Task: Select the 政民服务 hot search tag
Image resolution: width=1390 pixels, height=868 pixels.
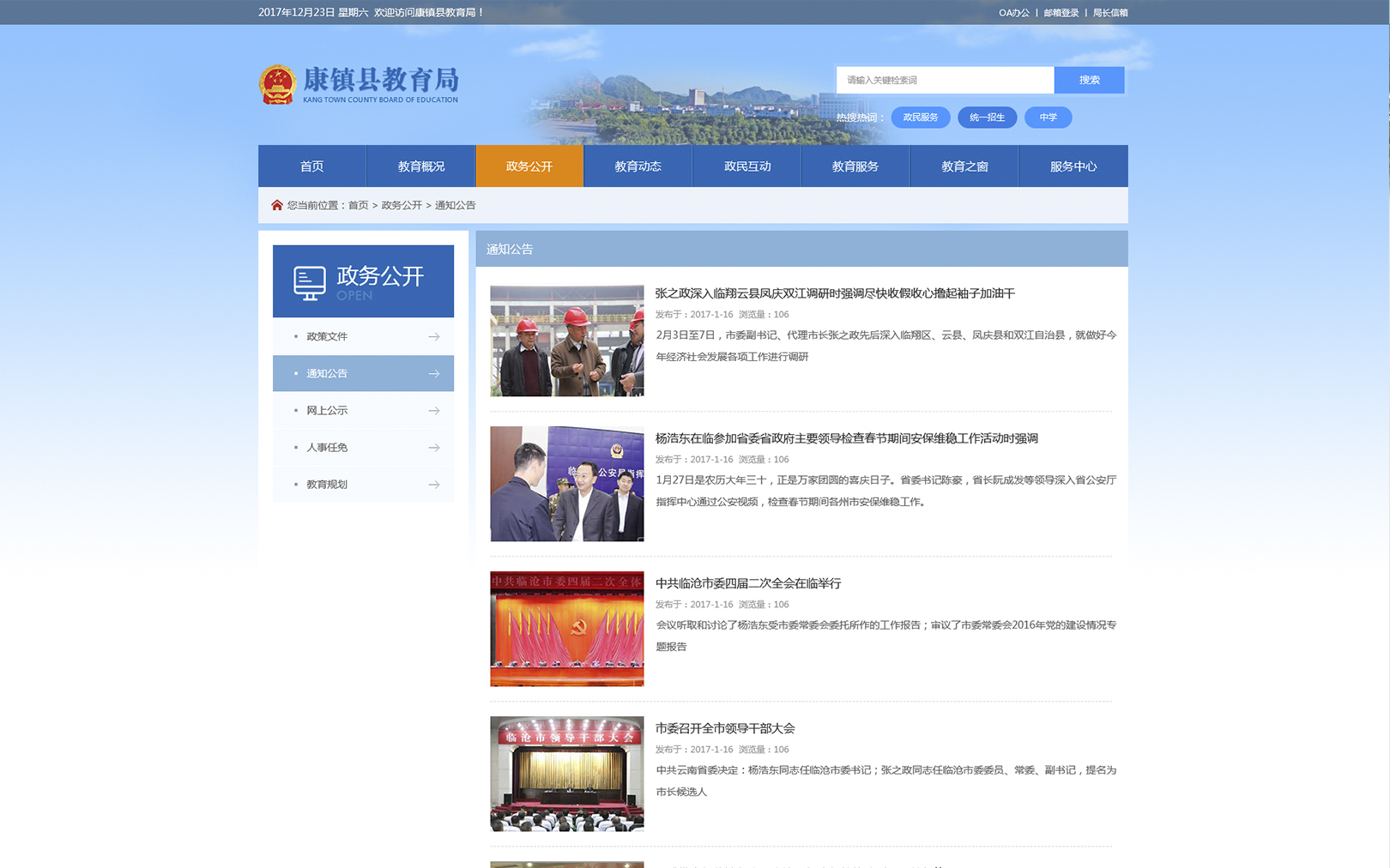Action: (x=920, y=118)
